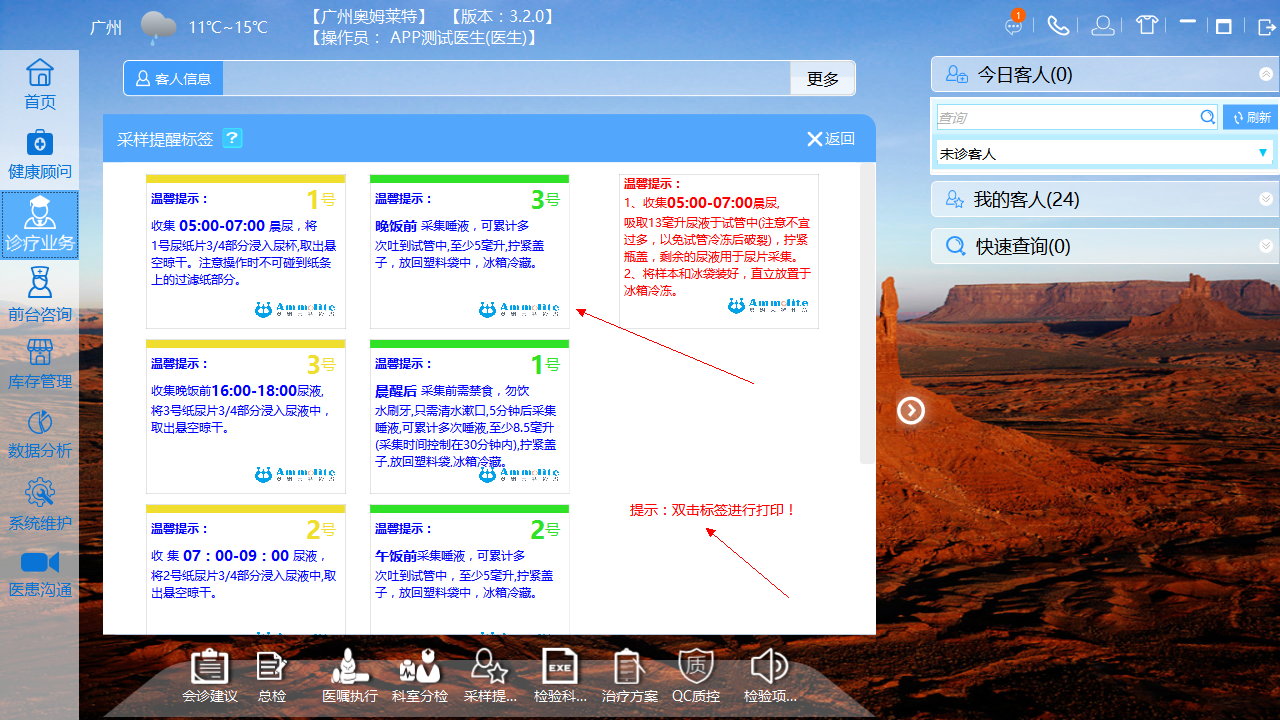
Task: Click the 广州 city name
Action: click(x=106, y=28)
